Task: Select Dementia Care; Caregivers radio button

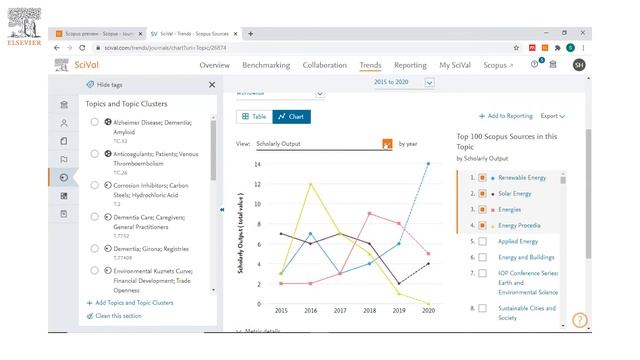Action: [94, 217]
